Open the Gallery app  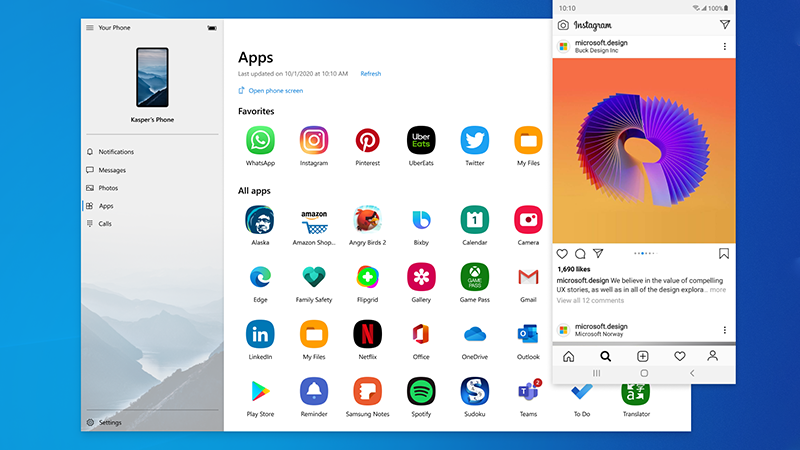tap(421, 277)
